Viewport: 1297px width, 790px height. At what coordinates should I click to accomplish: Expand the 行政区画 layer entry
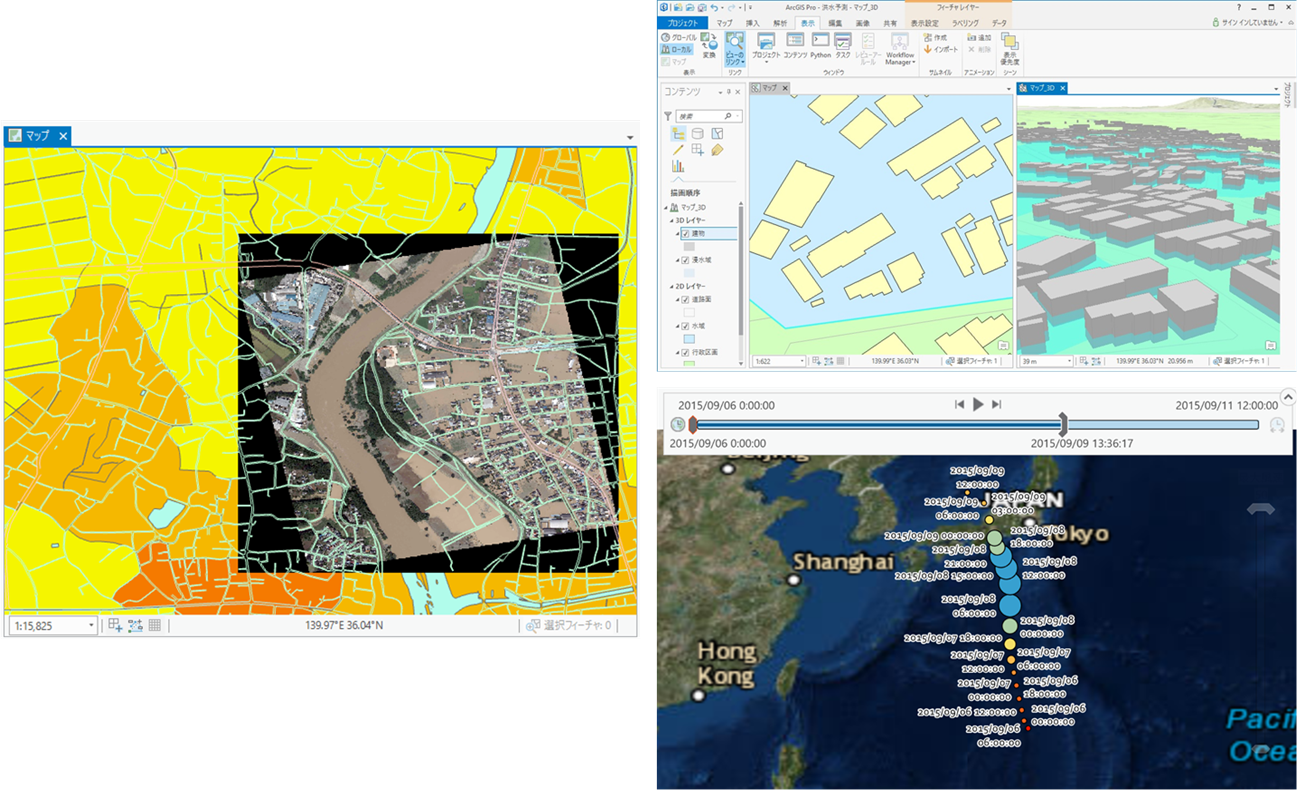(x=677, y=351)
